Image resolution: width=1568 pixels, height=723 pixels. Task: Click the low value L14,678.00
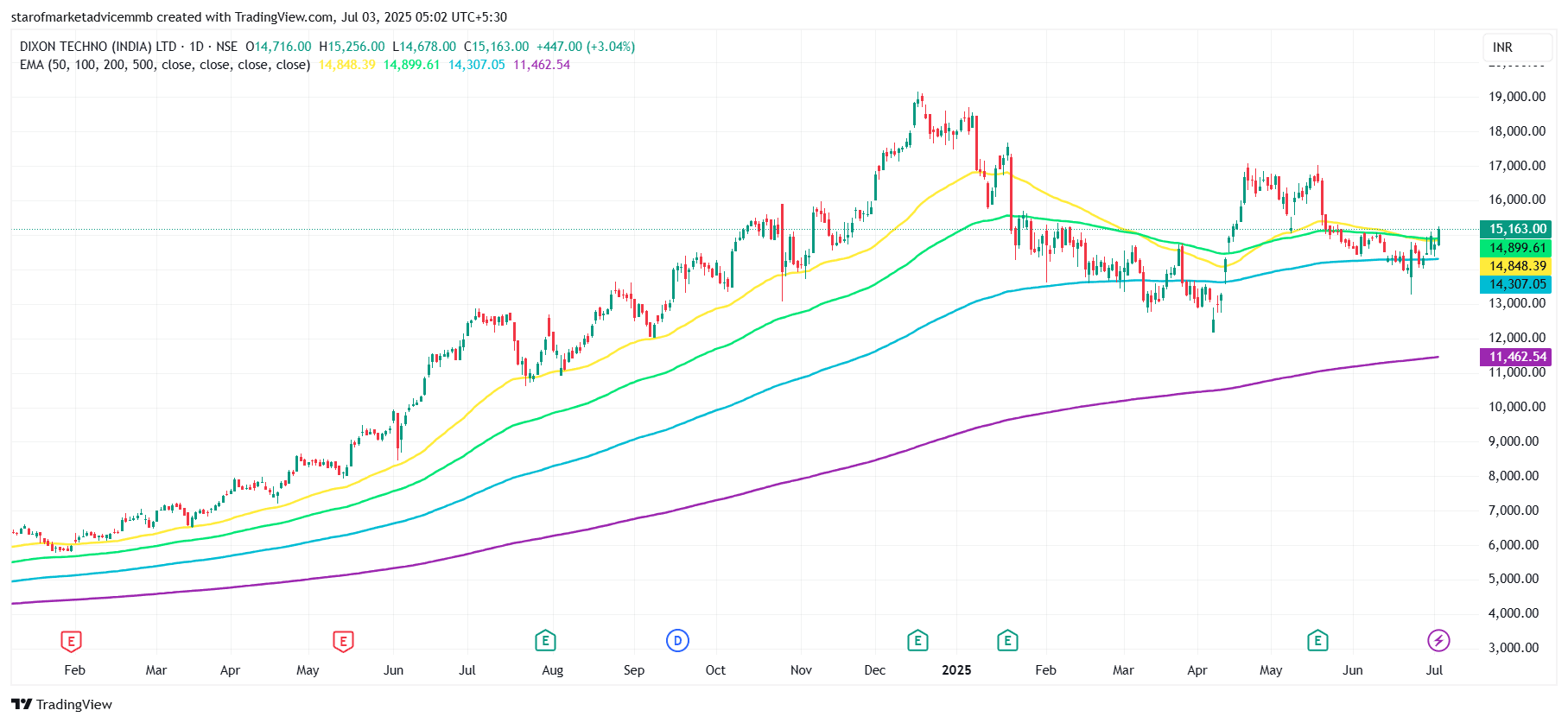coord(424,47)
